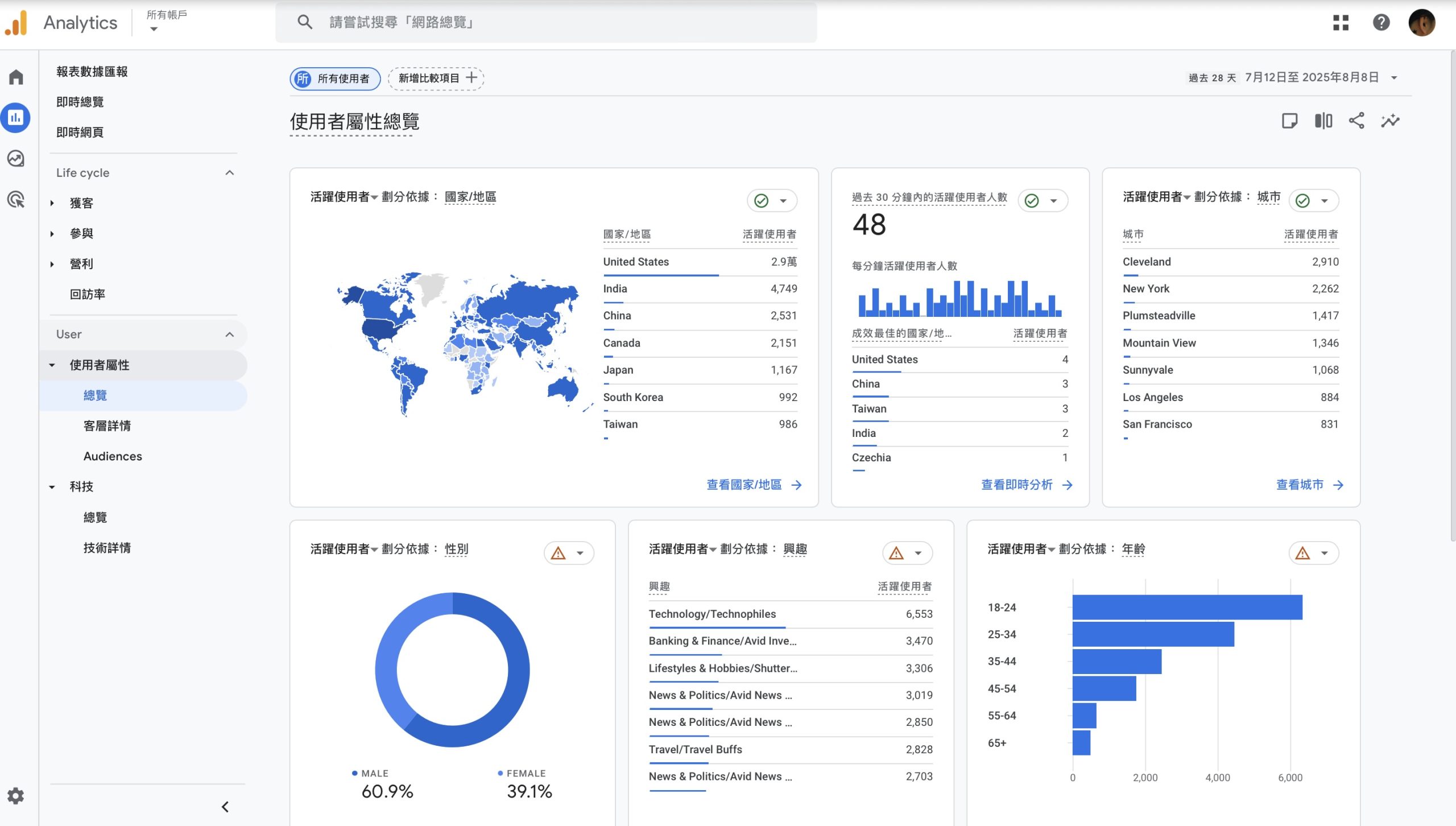Click the 18-24 age bar

[1187, 607]
